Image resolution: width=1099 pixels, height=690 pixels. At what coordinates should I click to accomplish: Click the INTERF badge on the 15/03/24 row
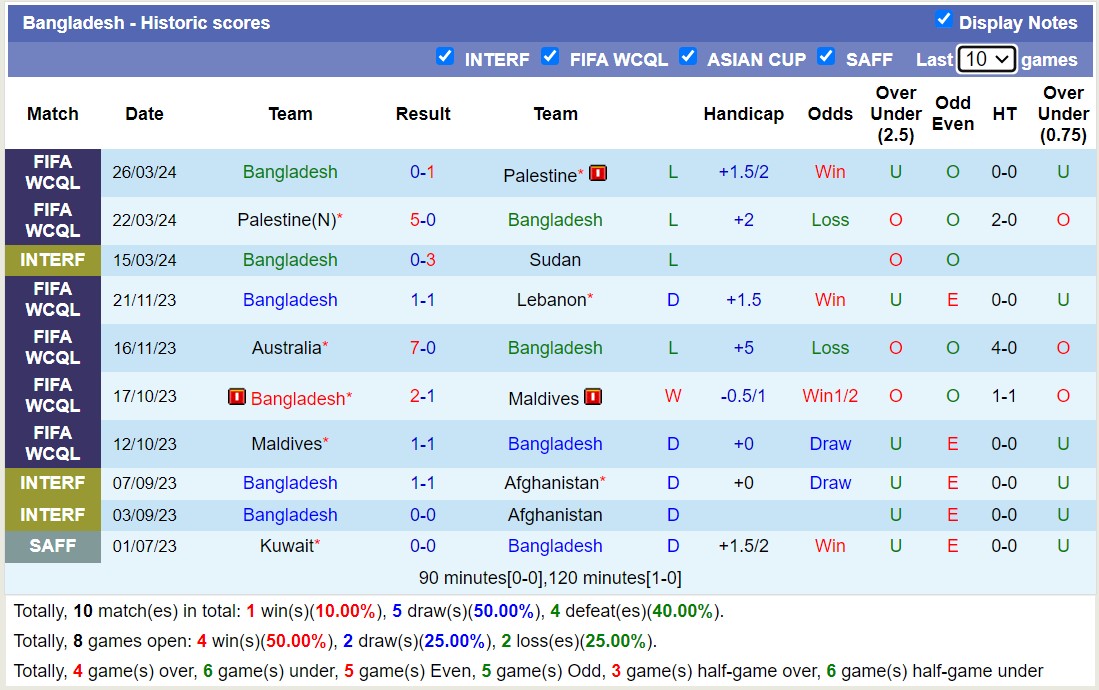click(52, 260)
